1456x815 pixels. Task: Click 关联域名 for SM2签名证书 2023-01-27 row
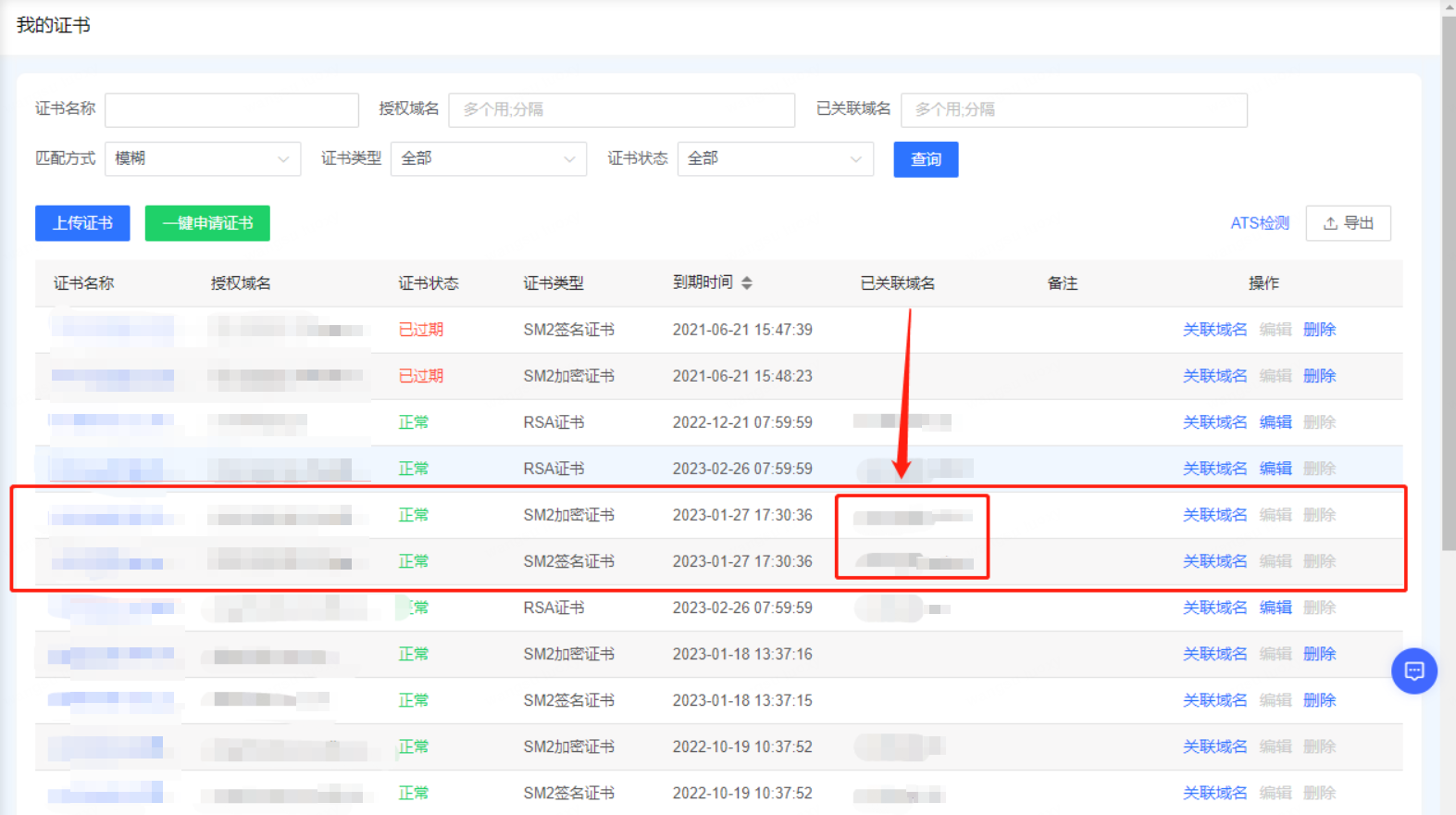coord(1214,561)
